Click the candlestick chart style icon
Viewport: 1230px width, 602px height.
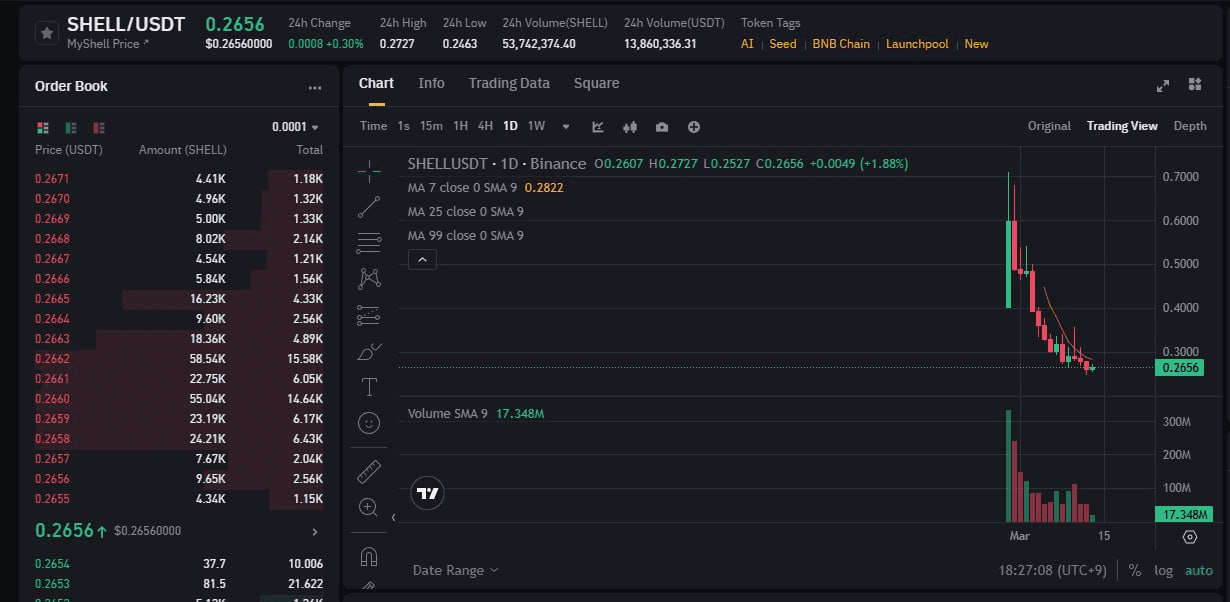(630, 127)
